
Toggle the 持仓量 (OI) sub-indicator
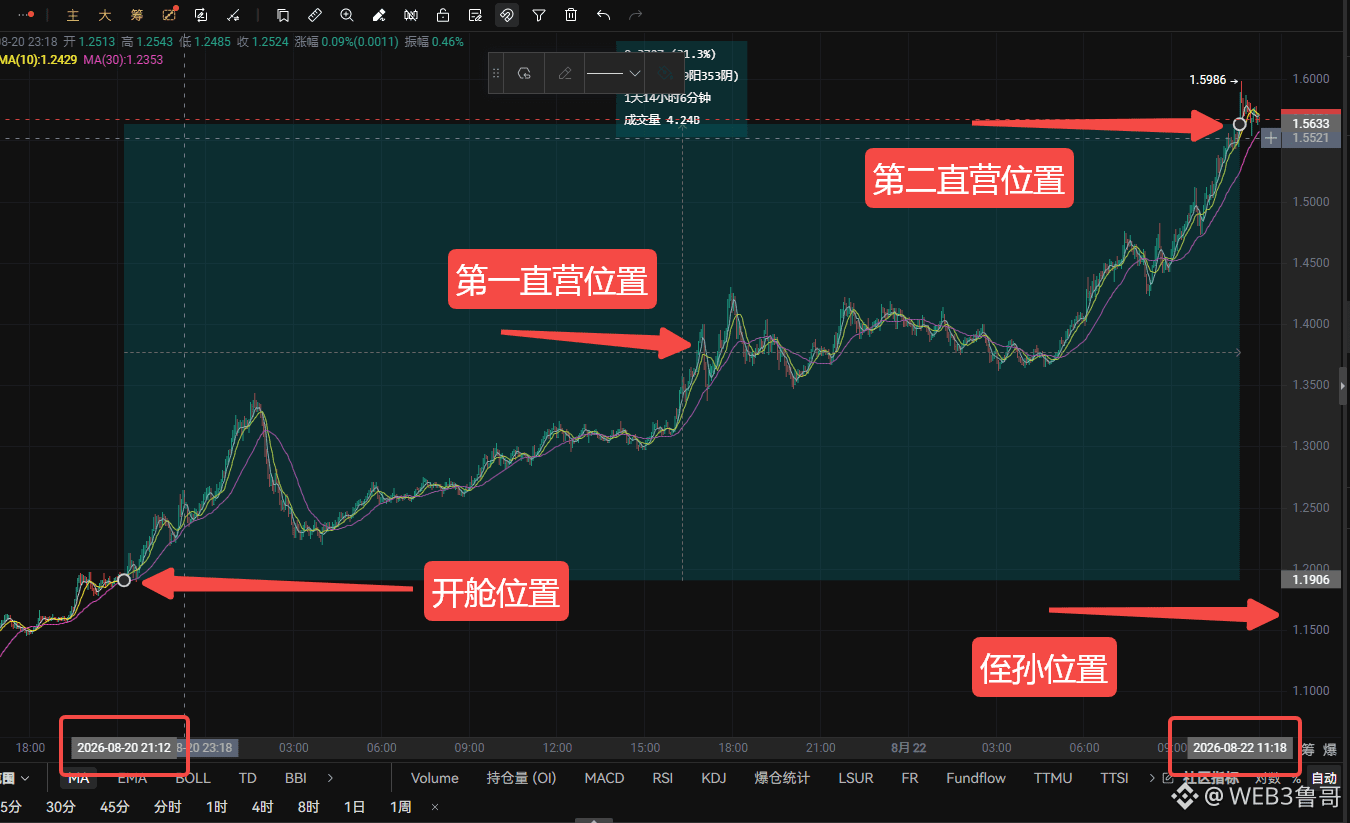pos(522,778)
